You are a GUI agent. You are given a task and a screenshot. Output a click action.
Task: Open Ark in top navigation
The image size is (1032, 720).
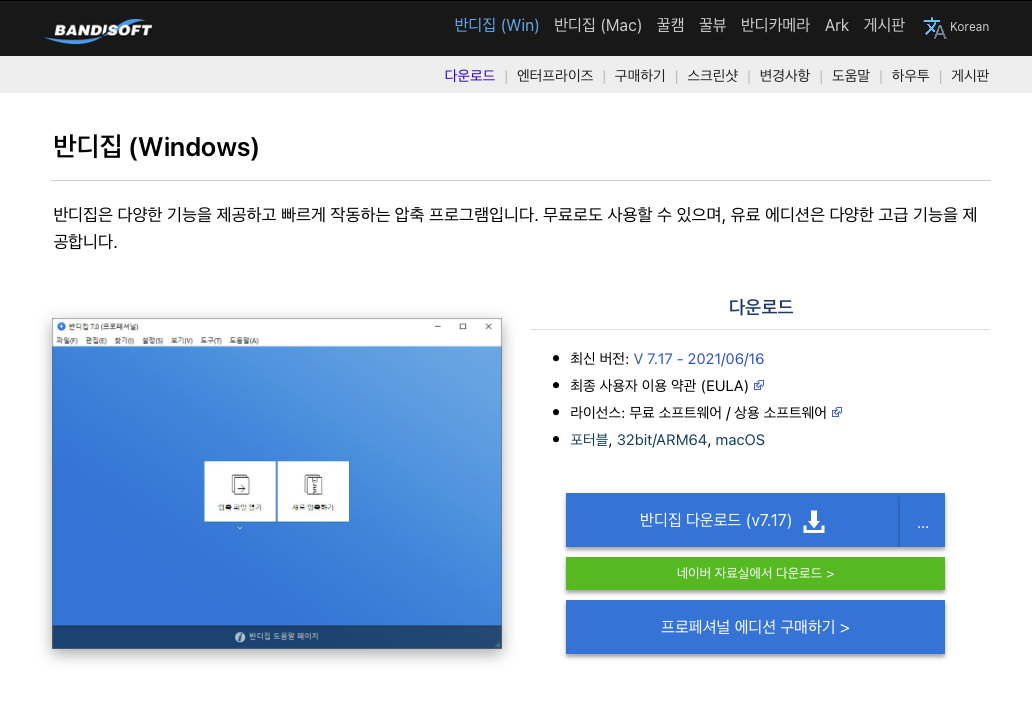click(x=837, y=26)
